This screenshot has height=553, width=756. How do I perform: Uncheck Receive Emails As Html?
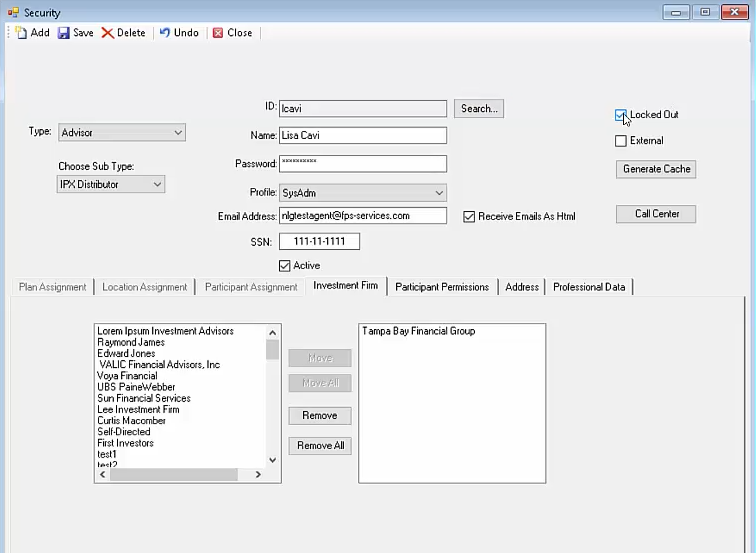point(469,216)
